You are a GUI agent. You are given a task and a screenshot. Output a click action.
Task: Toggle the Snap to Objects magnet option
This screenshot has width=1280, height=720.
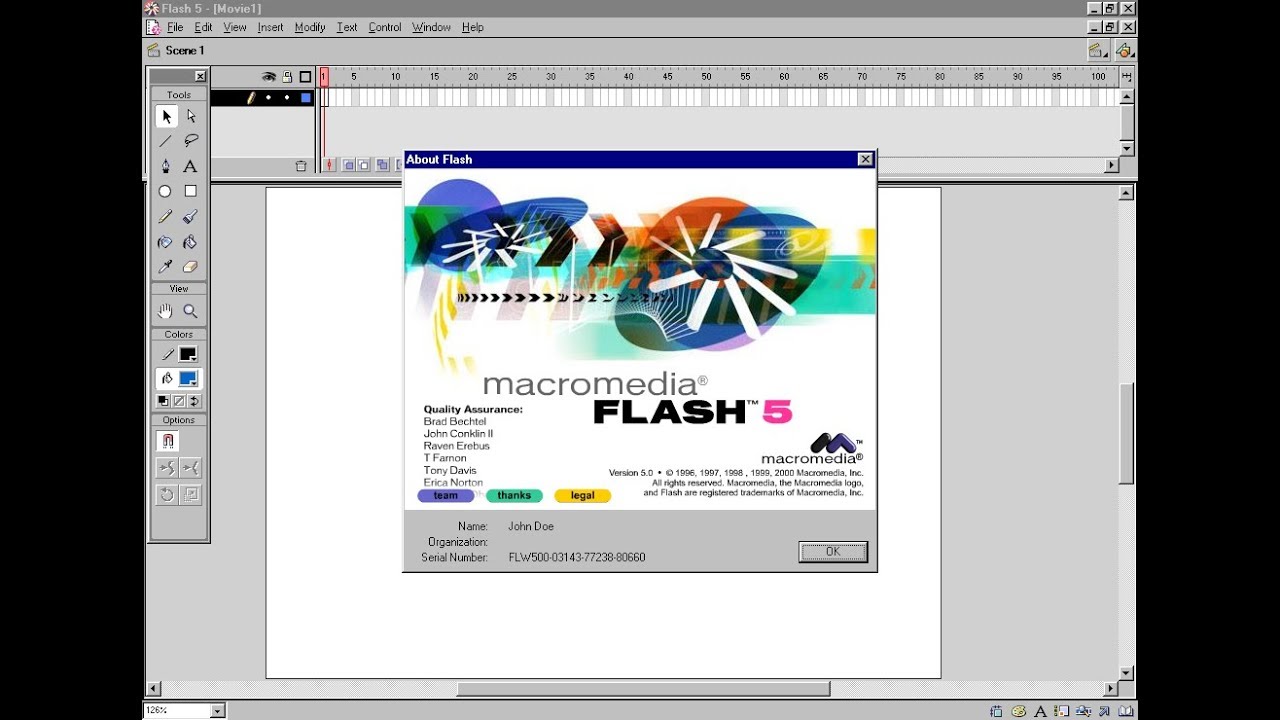[x=167, y=441]
